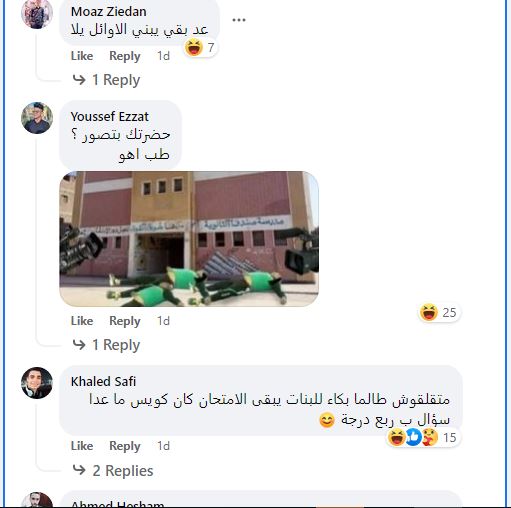This screenshot has width=511, height=508.
Task: Like Moaz Ziedan's comment
Action: pos(82,56)
